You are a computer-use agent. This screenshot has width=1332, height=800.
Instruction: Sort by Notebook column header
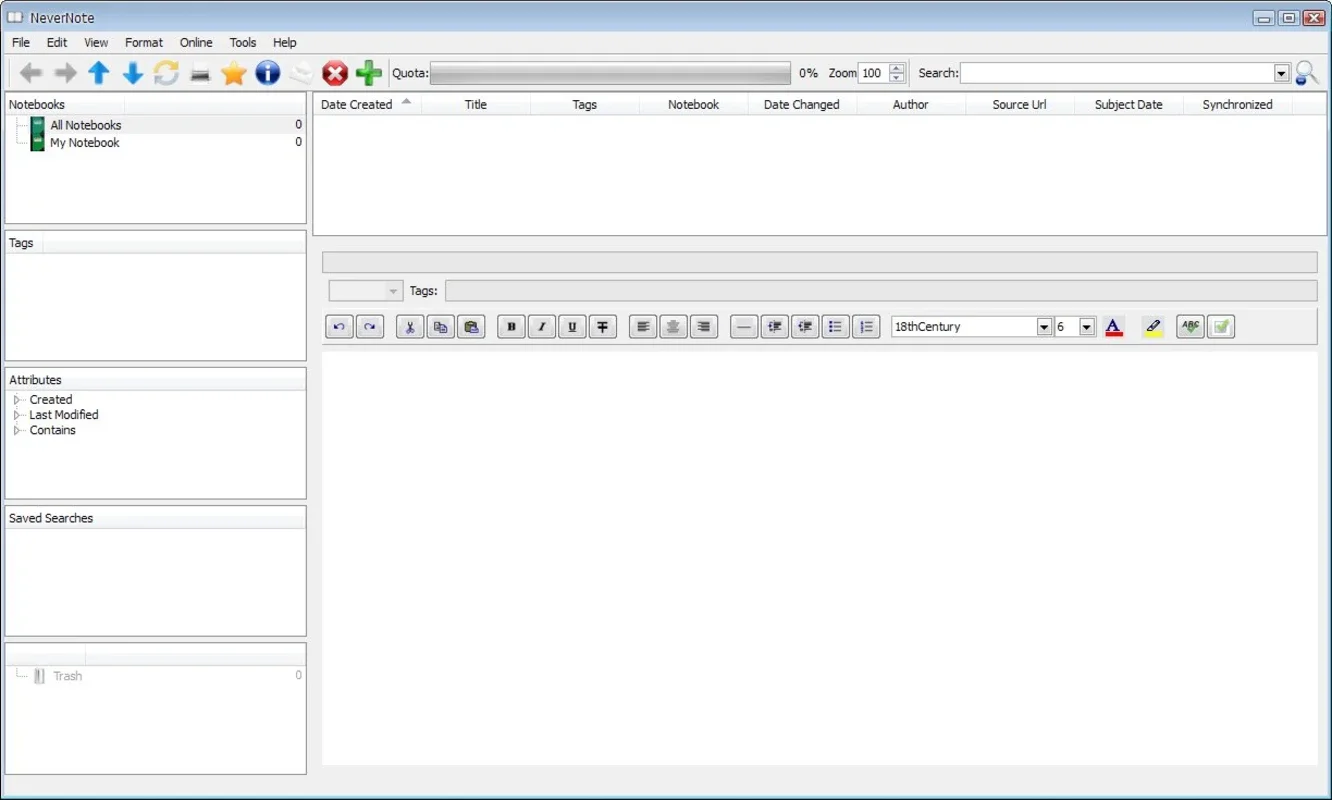pos(693,105)
